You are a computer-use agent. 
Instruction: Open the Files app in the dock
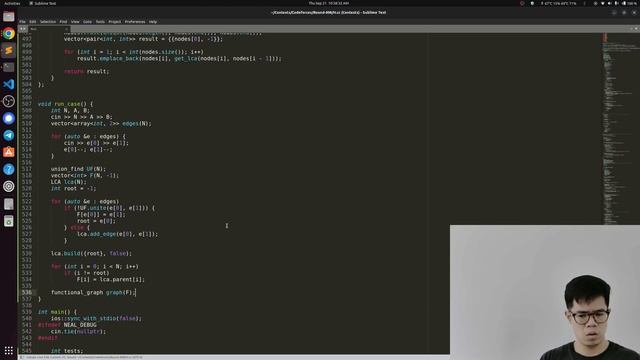point(9,16)
